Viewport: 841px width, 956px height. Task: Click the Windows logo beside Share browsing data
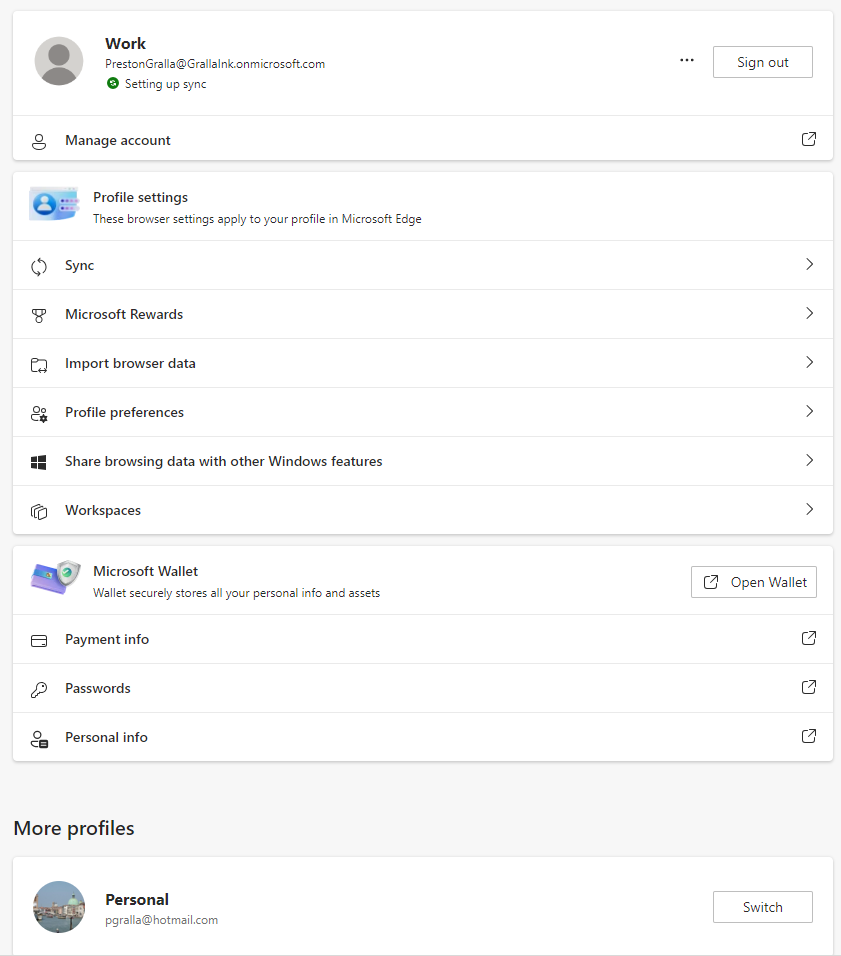[38, 461]
